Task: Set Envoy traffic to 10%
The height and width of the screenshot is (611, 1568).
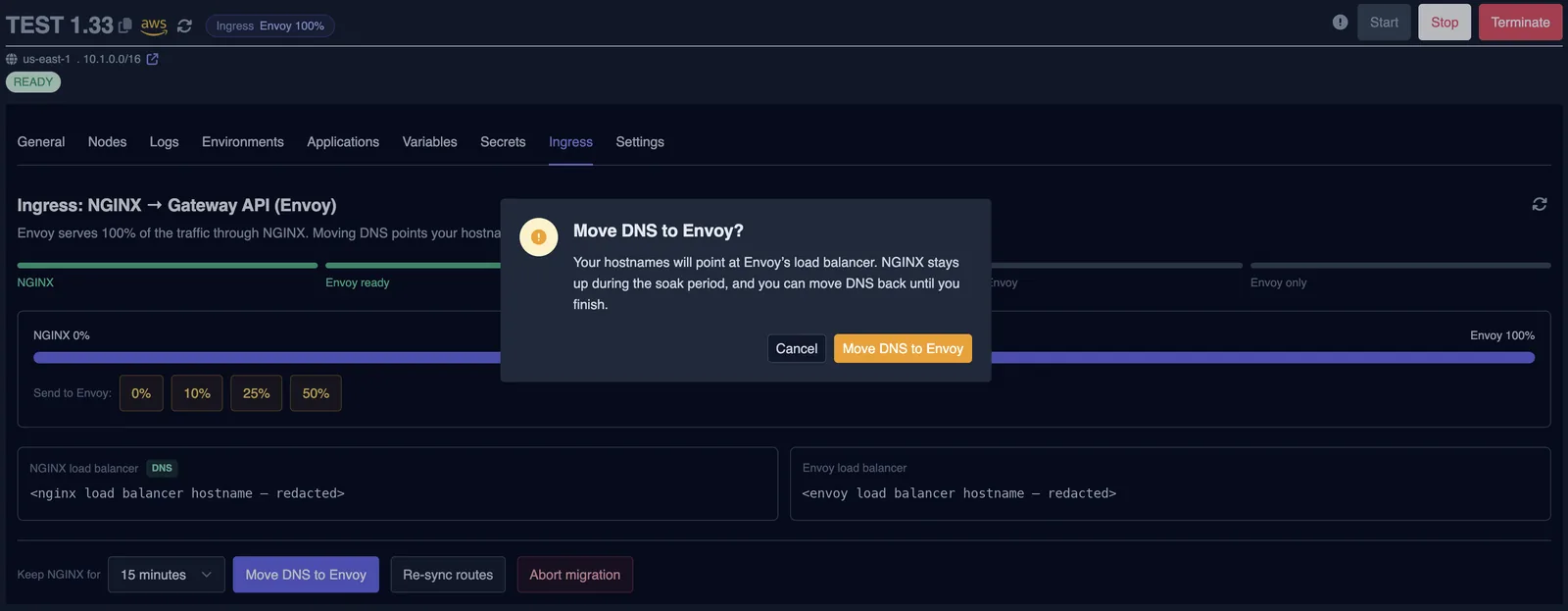Action: pyautogui.click(x=197, y=393)
